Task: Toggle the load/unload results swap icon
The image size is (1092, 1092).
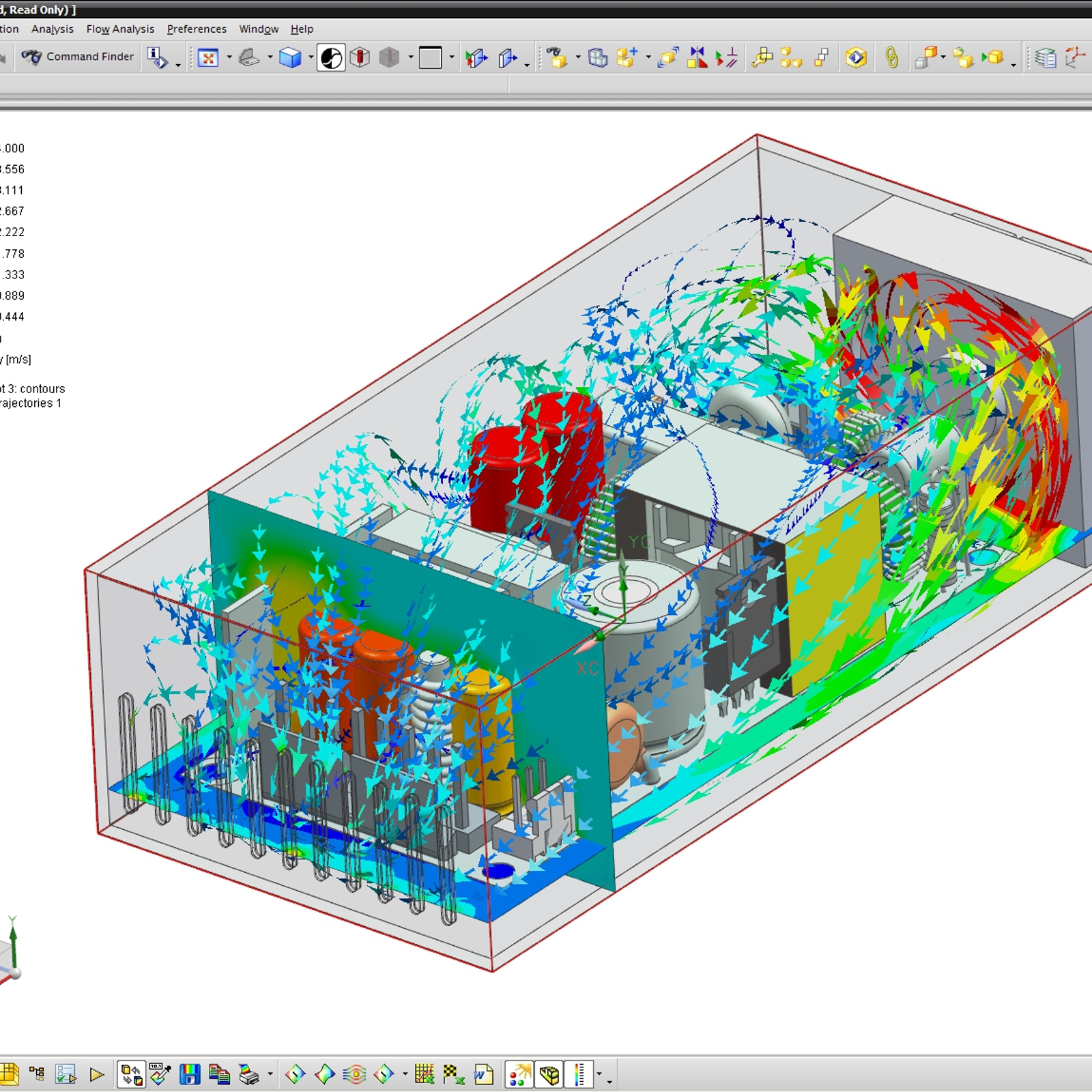Action: pos(132,1074)
